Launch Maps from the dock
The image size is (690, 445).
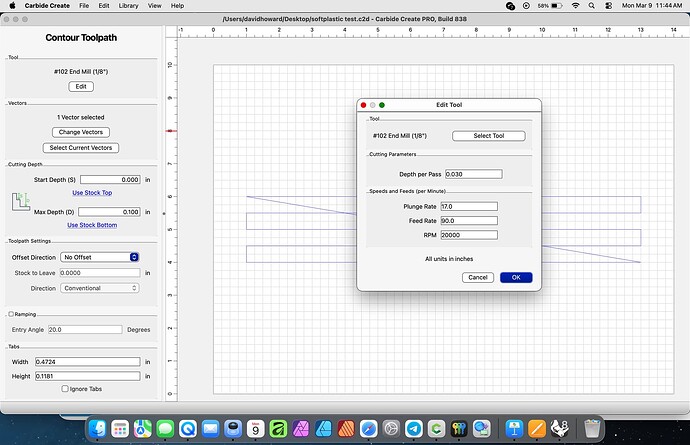coord(143,428)
